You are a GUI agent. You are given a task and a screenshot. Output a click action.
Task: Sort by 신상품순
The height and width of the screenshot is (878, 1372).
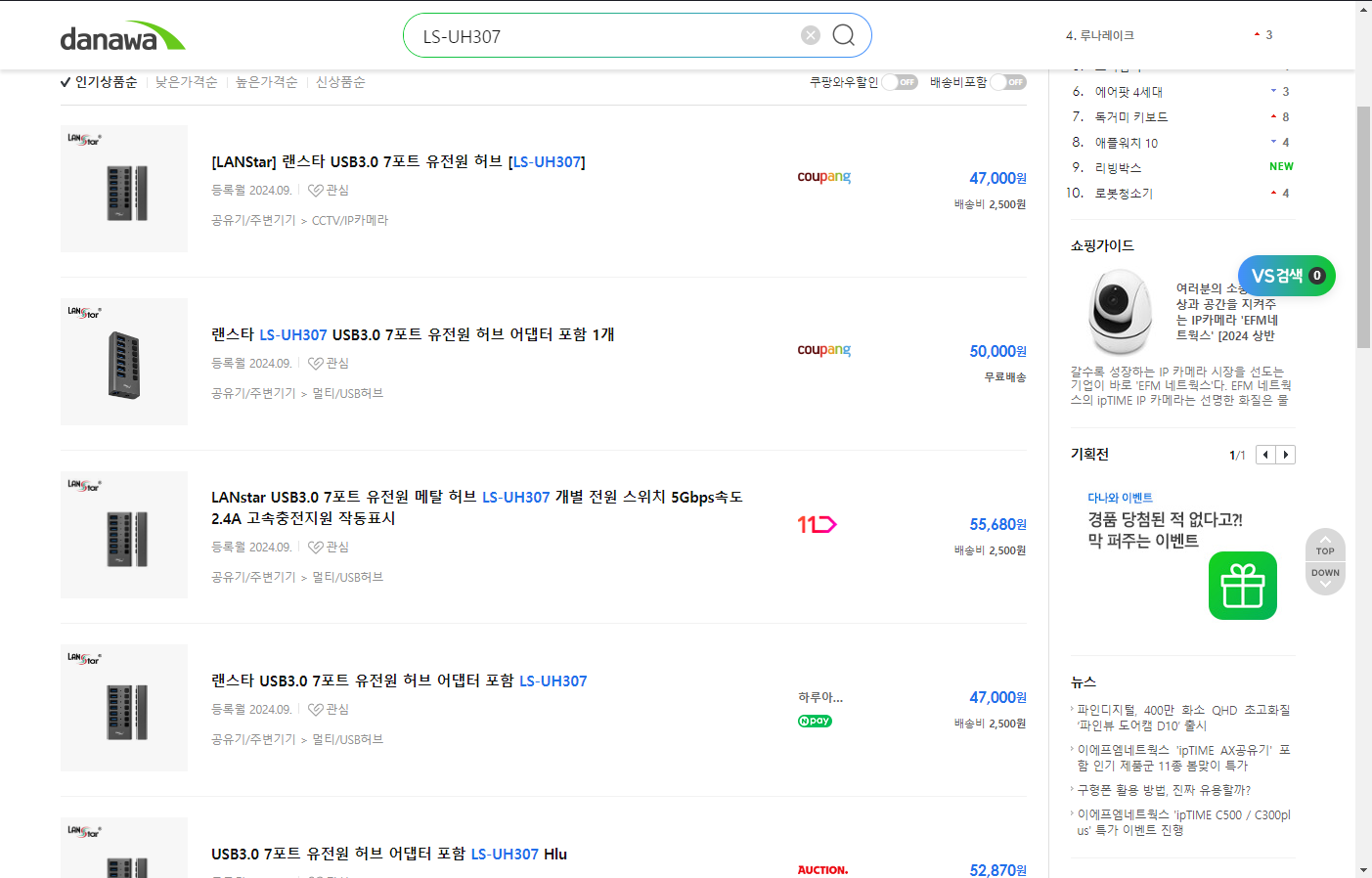340,82
